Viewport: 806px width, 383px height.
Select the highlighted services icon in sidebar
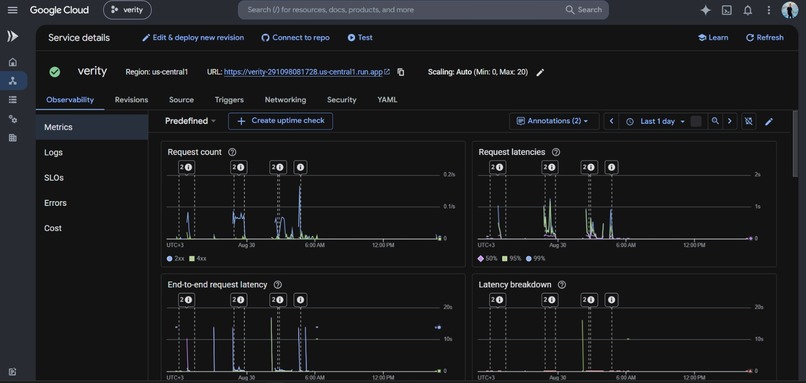13,81
